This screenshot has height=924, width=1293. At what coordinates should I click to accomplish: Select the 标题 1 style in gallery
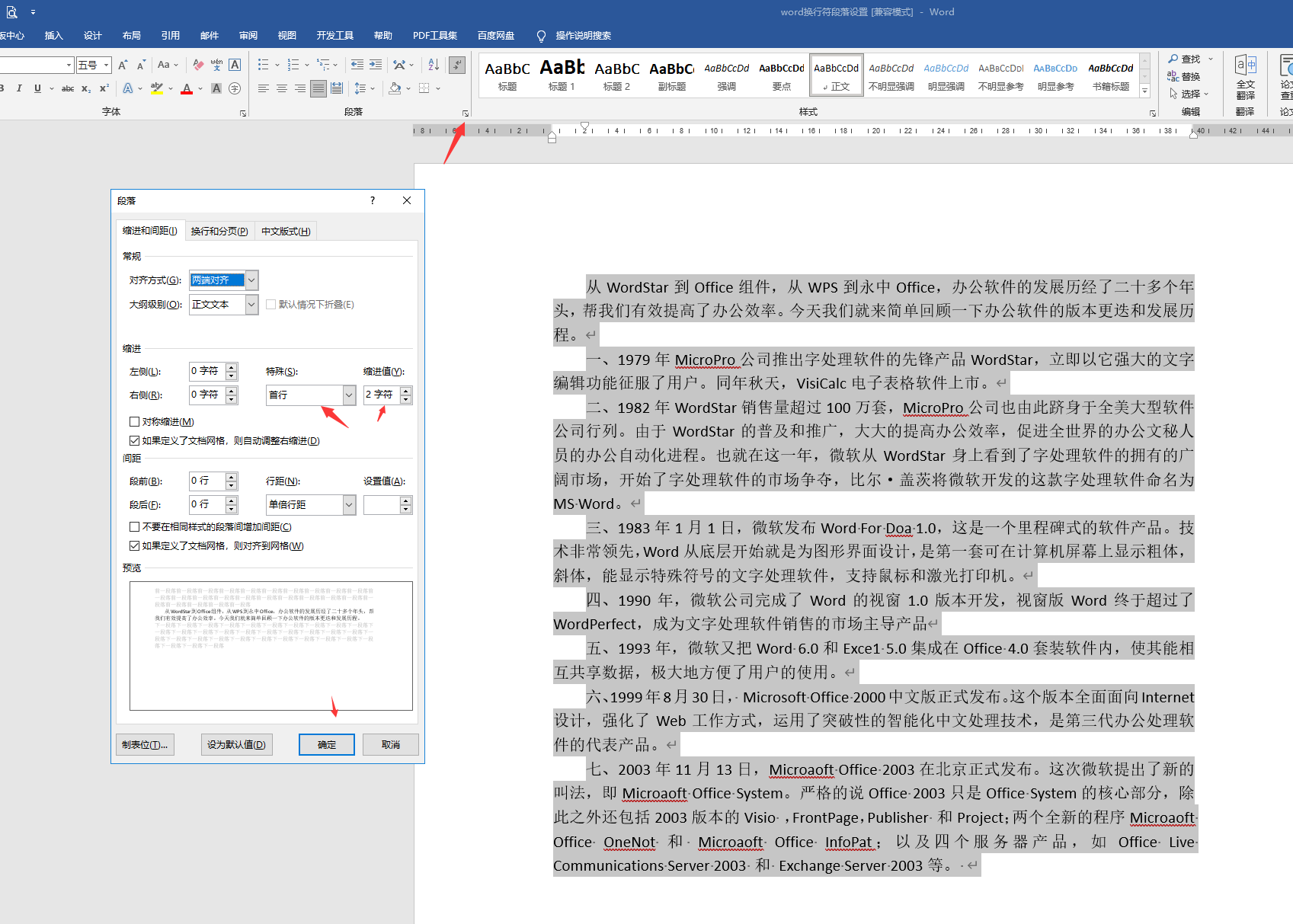pyautogui.click(x=562, y=75)
